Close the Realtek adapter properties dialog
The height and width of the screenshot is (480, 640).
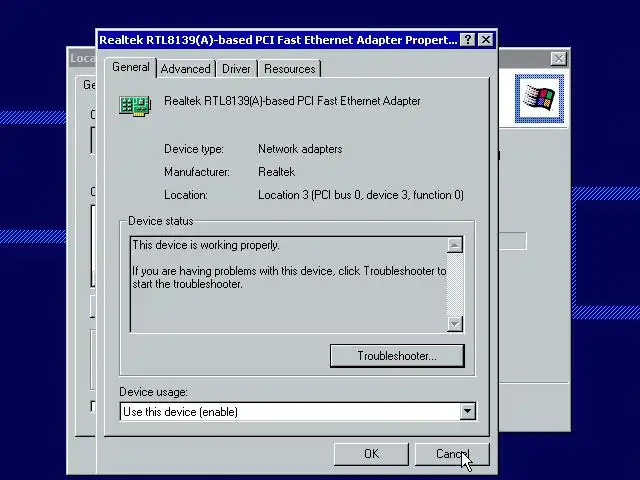pos(486,40)
